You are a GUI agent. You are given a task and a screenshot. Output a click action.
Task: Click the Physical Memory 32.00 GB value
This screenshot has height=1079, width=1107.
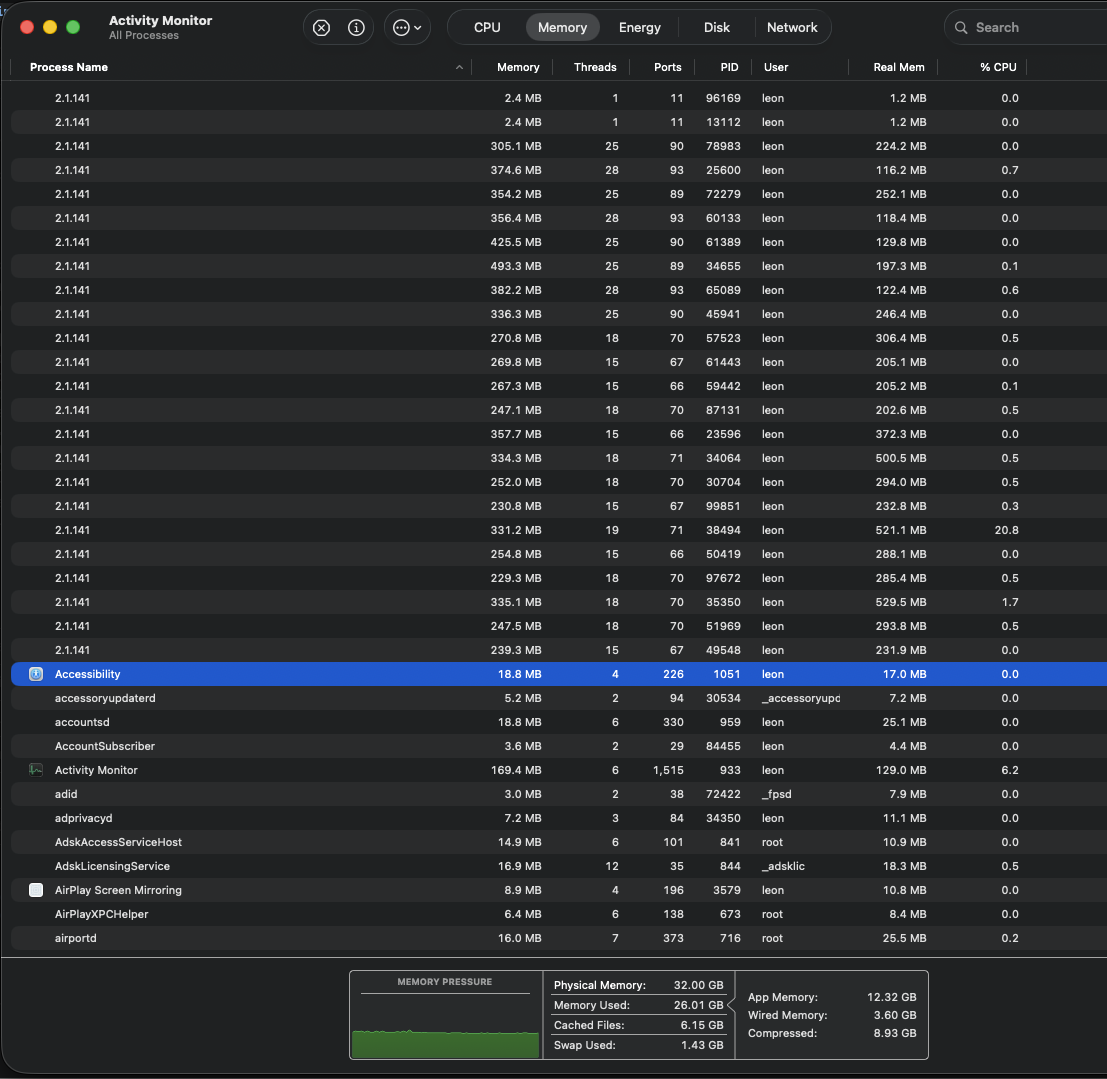pos(698,985)
